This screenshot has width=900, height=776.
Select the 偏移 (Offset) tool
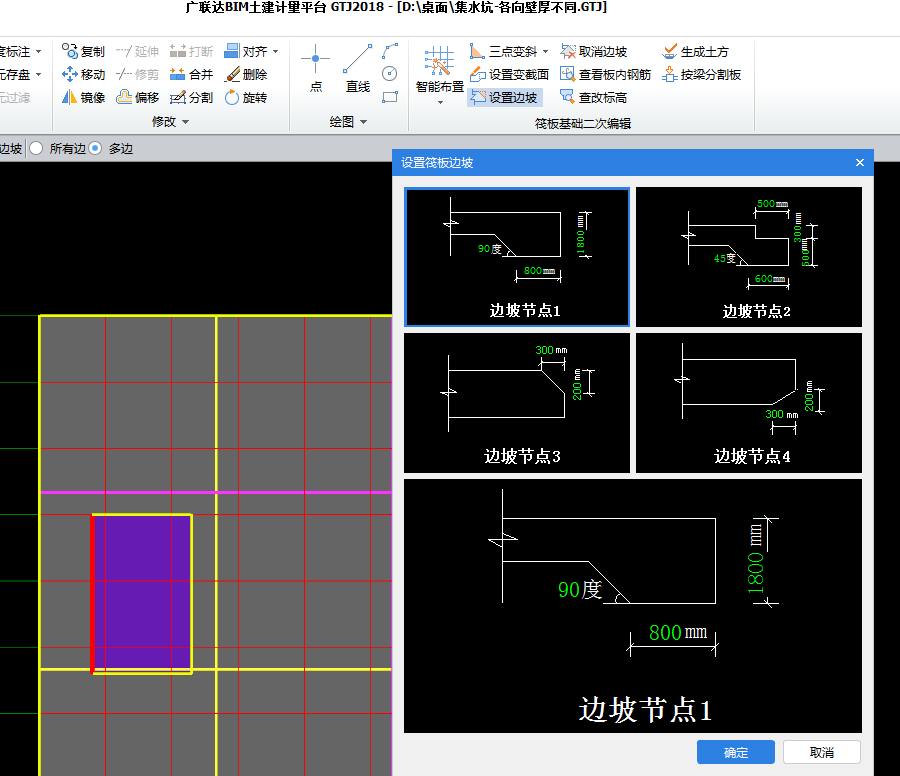tap(137, 98)
